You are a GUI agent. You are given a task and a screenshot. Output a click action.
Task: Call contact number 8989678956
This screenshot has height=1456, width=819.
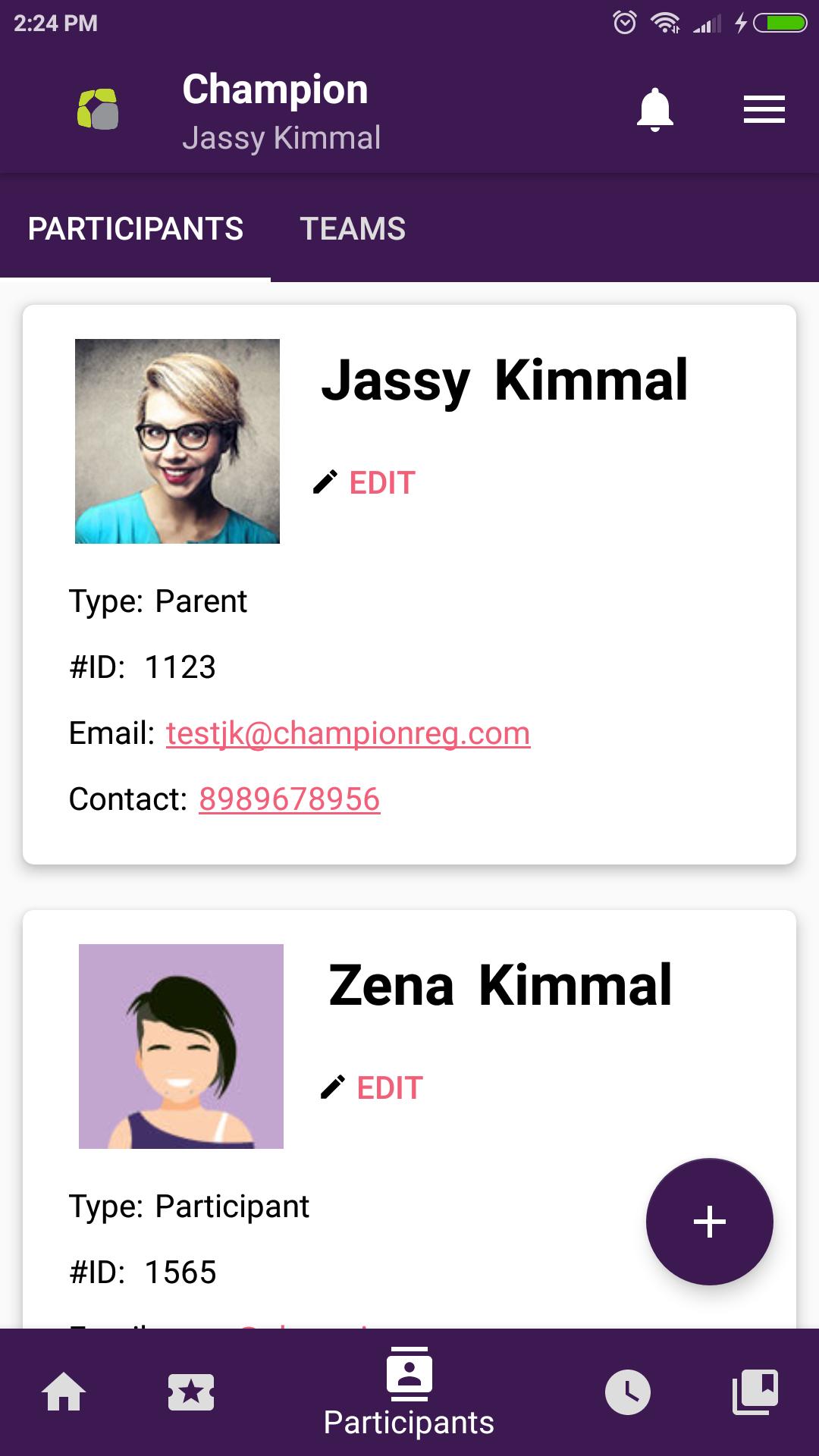pyautogui.click(x=289, y=799)
